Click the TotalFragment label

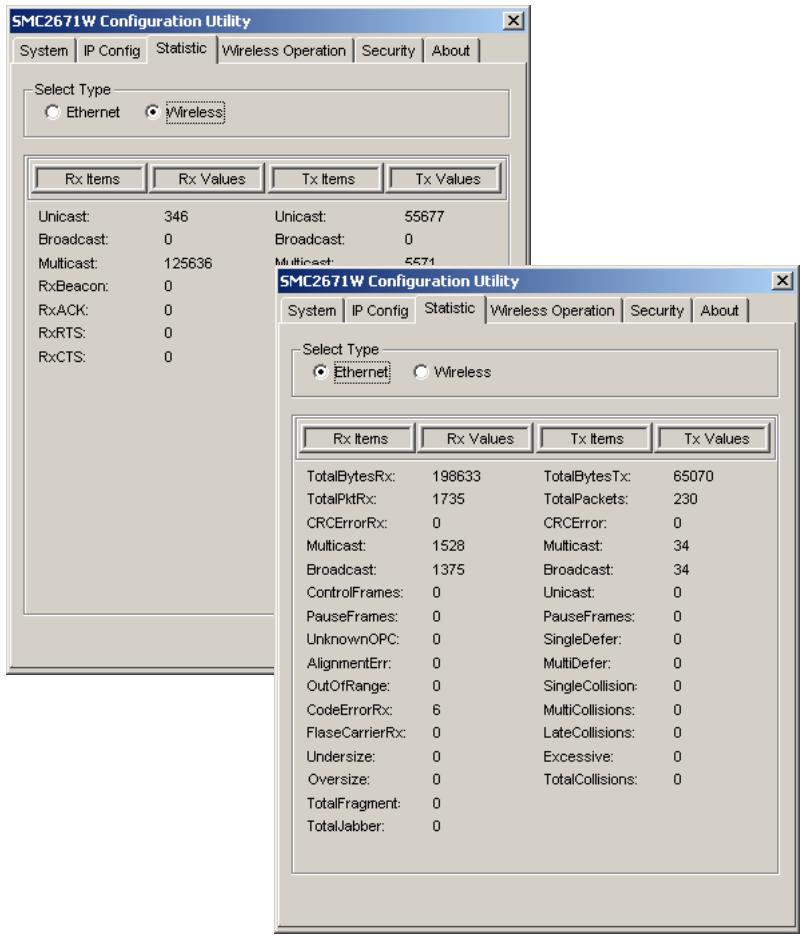pos(353,803)
